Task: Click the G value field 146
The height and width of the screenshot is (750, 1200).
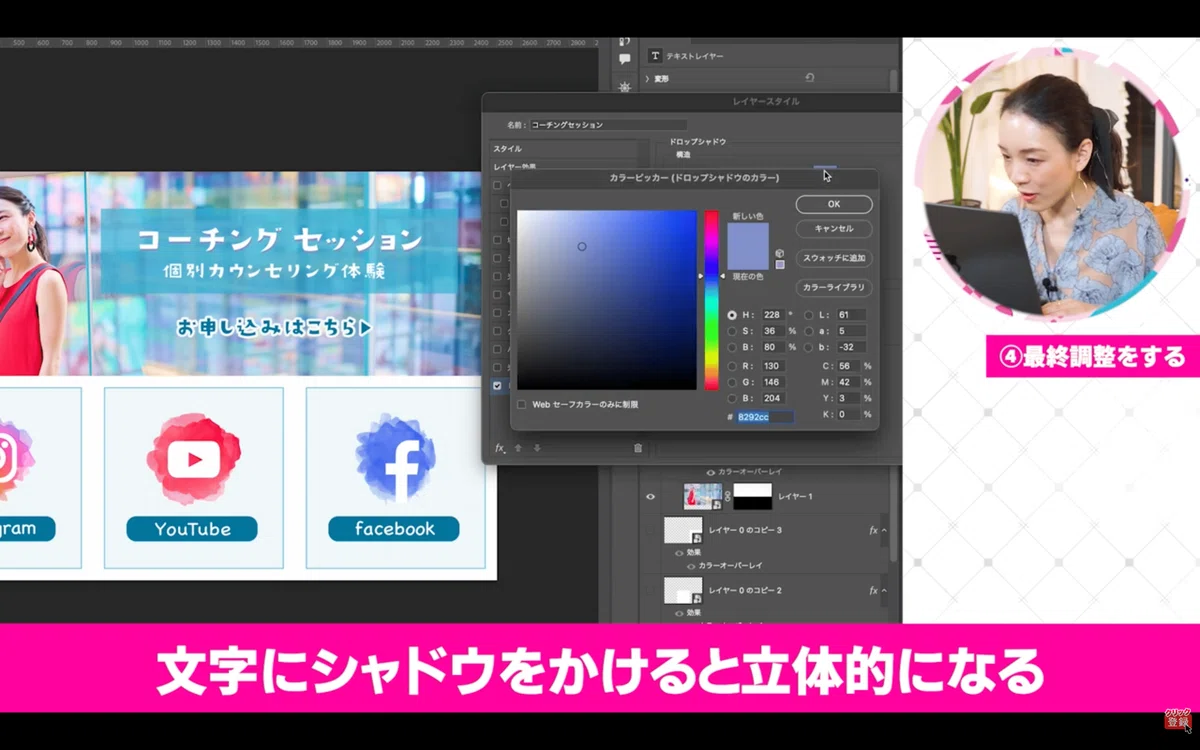Action: pyautogui.click(x=773, y=382)
